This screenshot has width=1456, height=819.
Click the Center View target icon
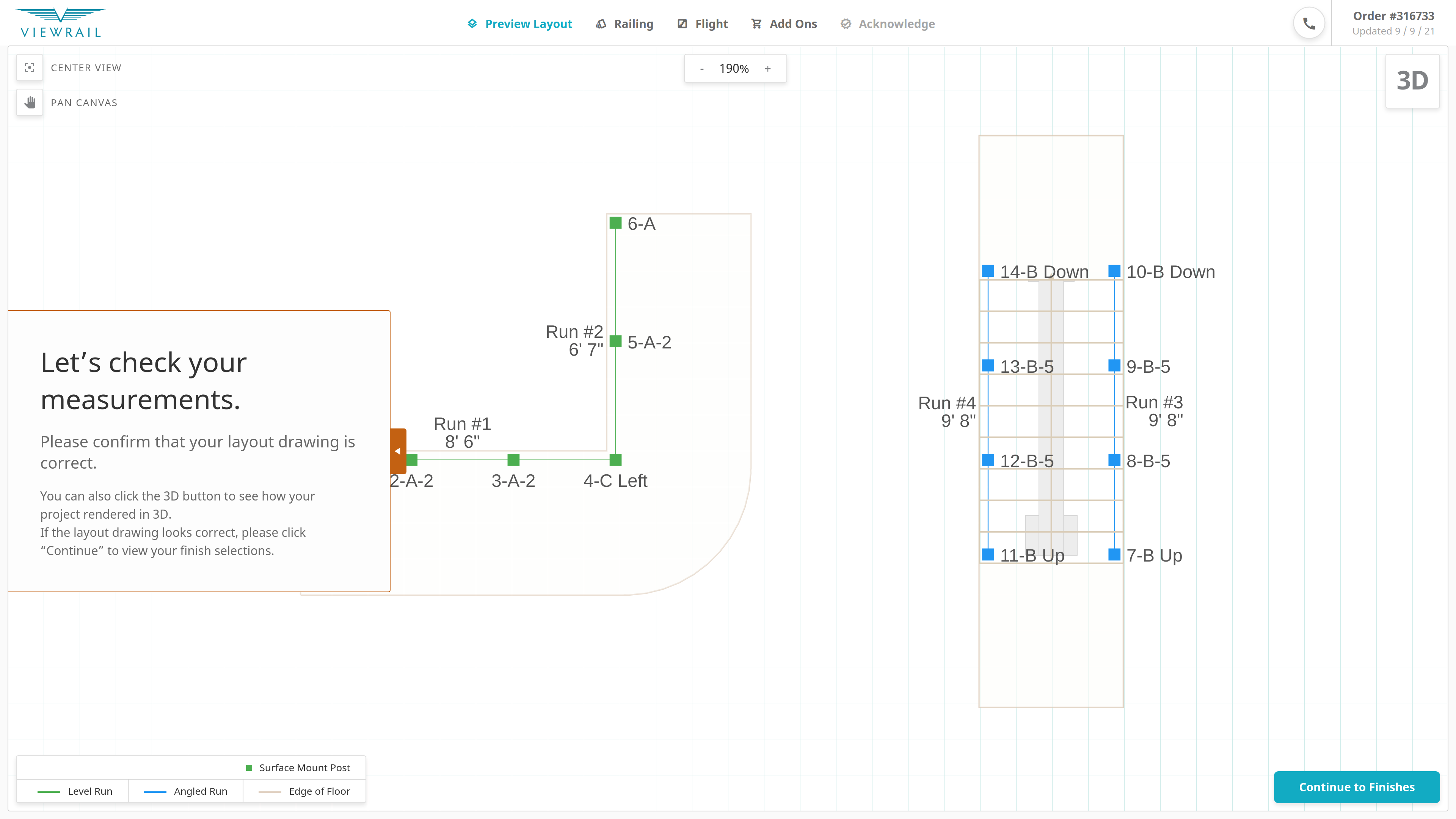click(x=30, y=68)
